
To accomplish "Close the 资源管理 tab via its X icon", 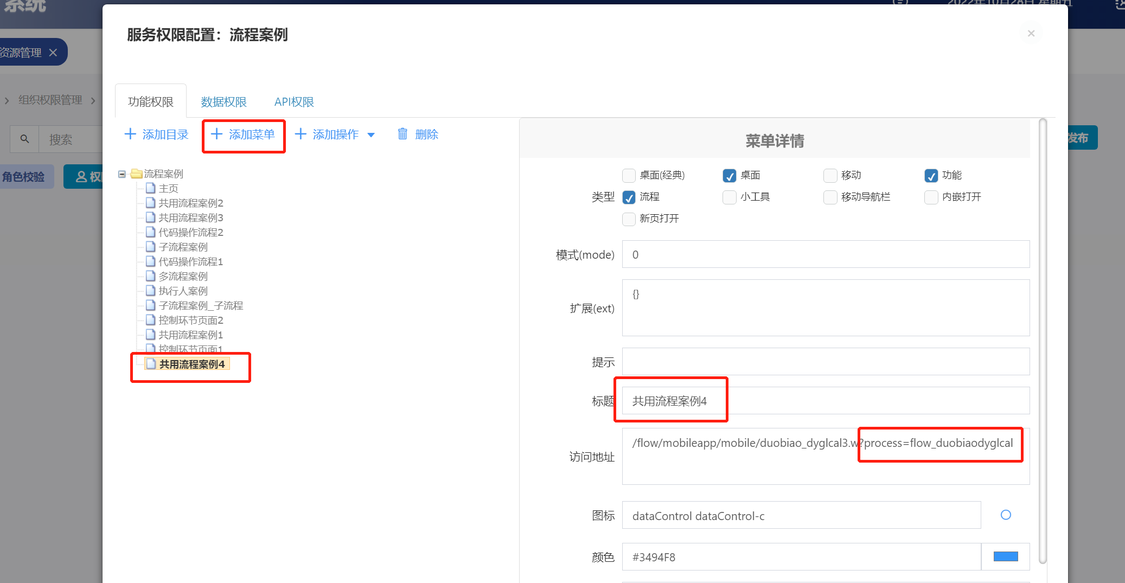I will pyautogui.click(x=53, y=52).
